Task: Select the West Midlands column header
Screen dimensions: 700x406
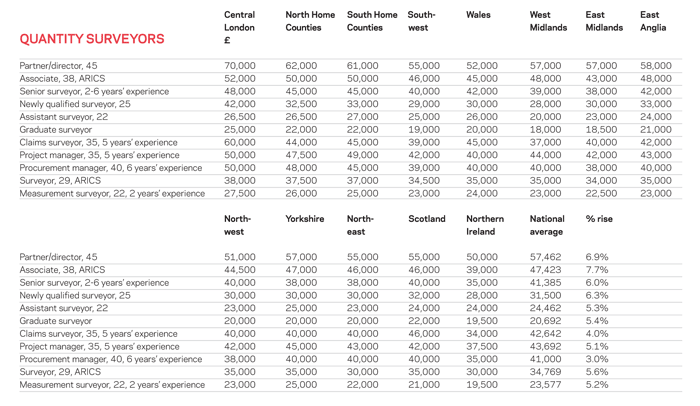Action: coord(548,21)
